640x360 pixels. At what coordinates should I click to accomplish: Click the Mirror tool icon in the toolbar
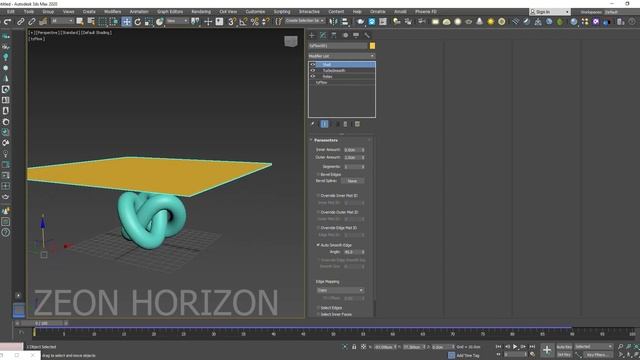pos(333,21)
